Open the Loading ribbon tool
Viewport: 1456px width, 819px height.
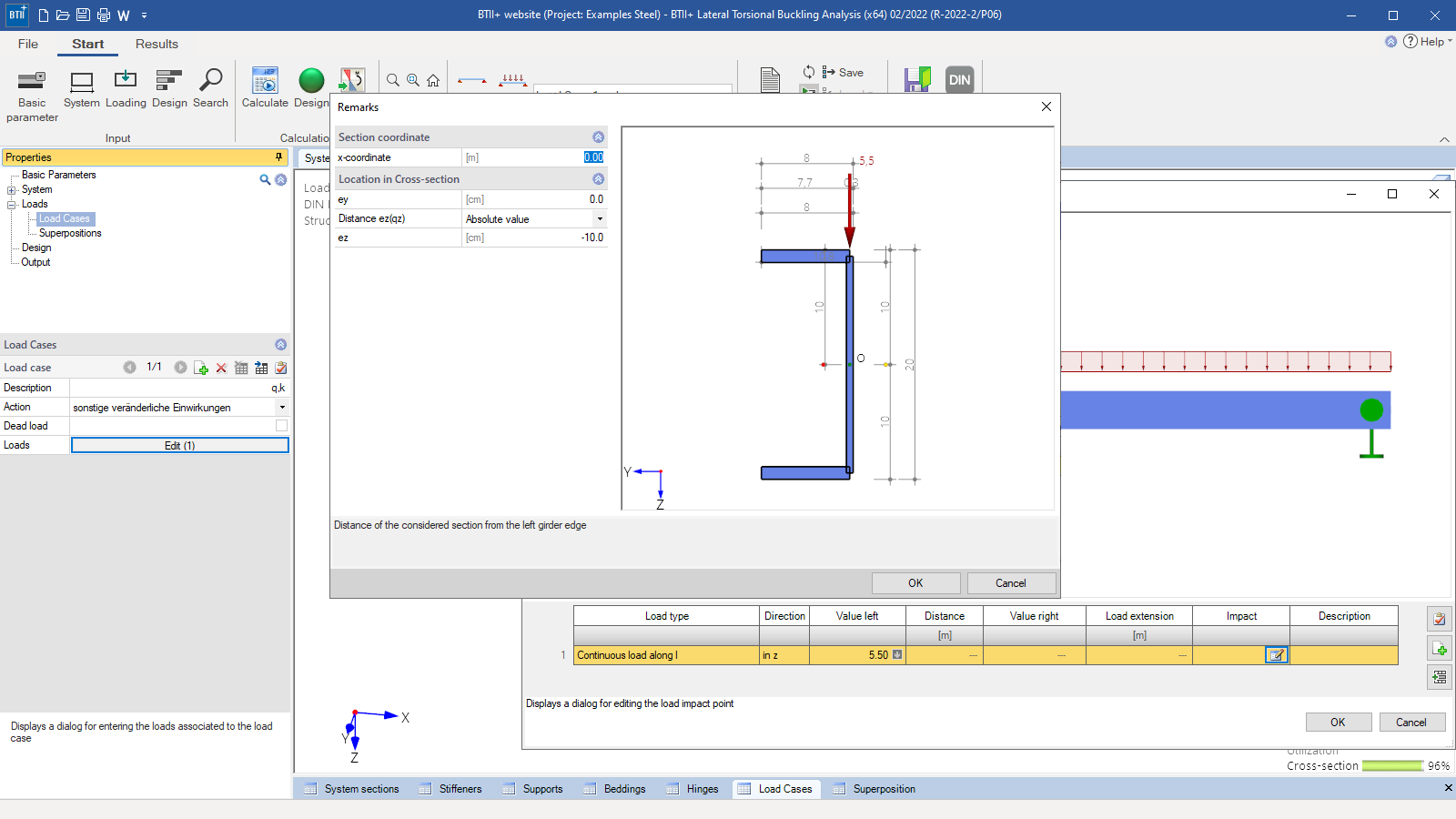(126, 89)
